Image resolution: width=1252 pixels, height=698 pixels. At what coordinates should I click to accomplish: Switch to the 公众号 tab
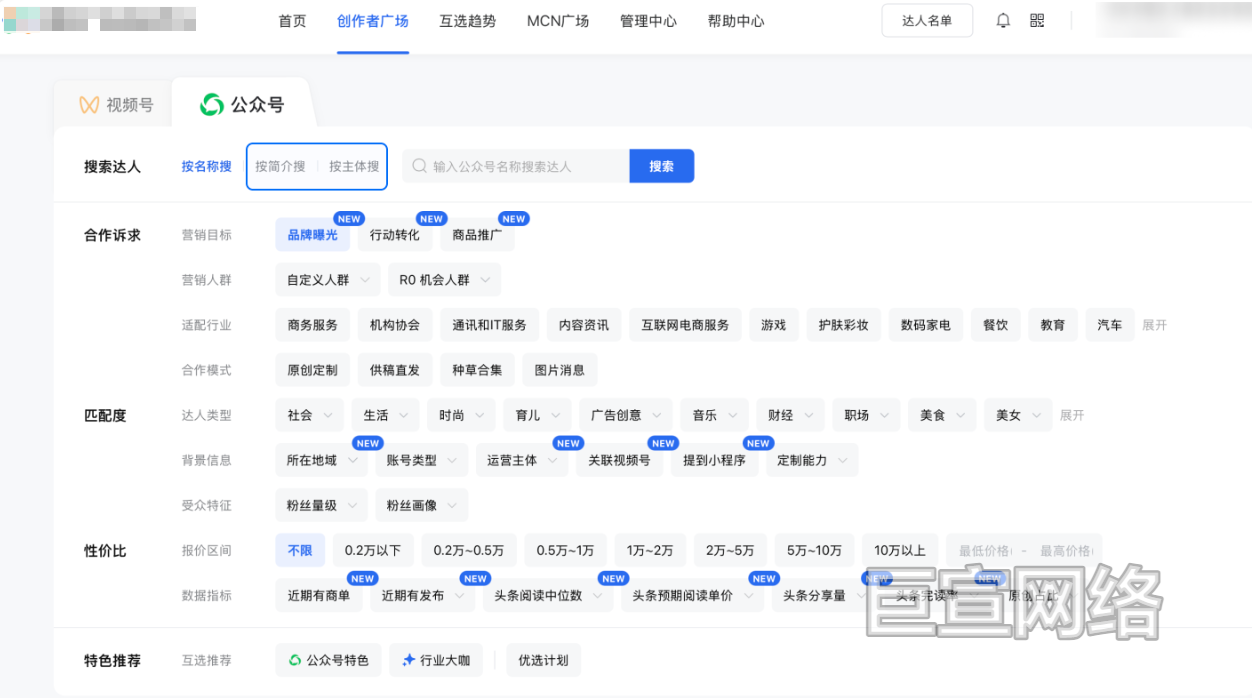pyautogui.click(x=242, y=104)
